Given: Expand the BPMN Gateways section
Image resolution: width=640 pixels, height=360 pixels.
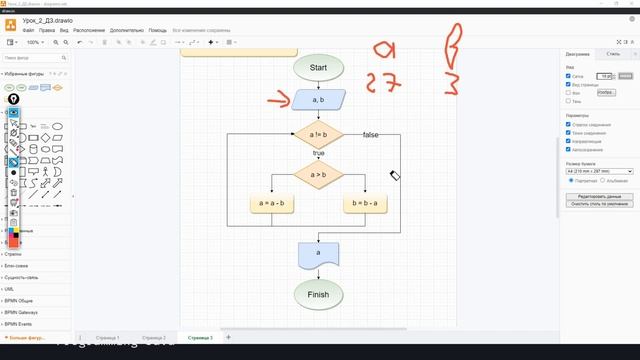Looking at the screenshot, I should coord(21,312).
